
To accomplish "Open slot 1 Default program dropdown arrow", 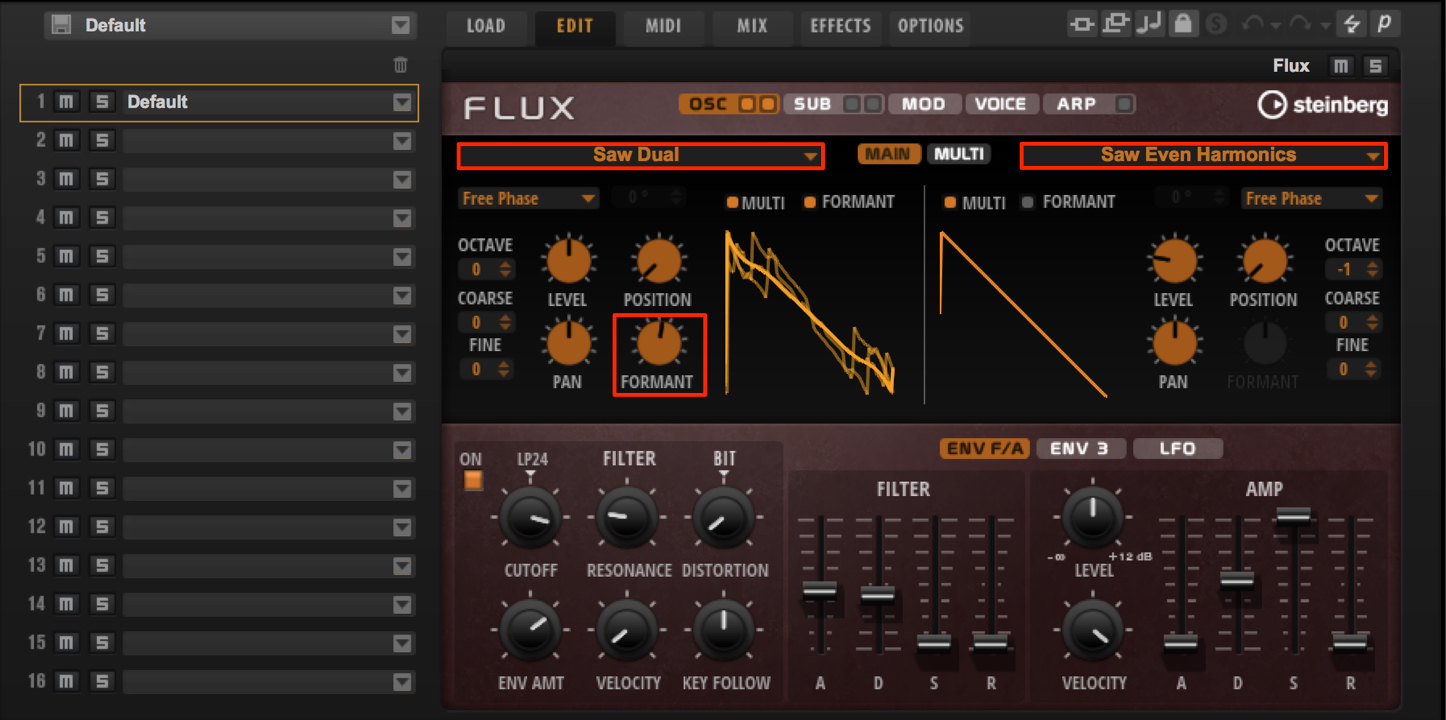I will 402,102.
